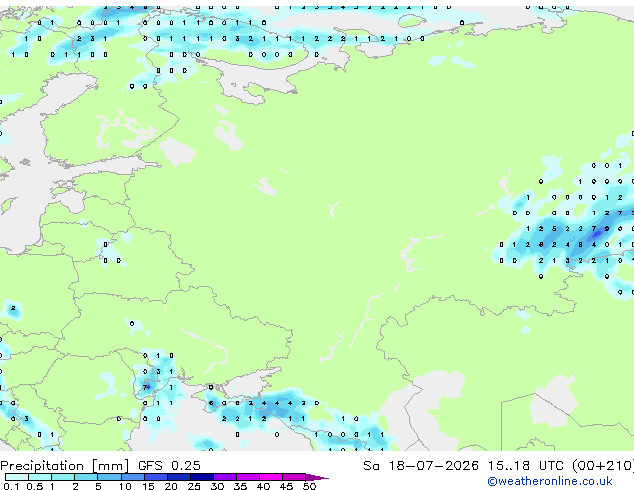Click the "50" legend scale label
Image resolution: width=634 pixels, height=490 pixels.
[x=309, y=486]
